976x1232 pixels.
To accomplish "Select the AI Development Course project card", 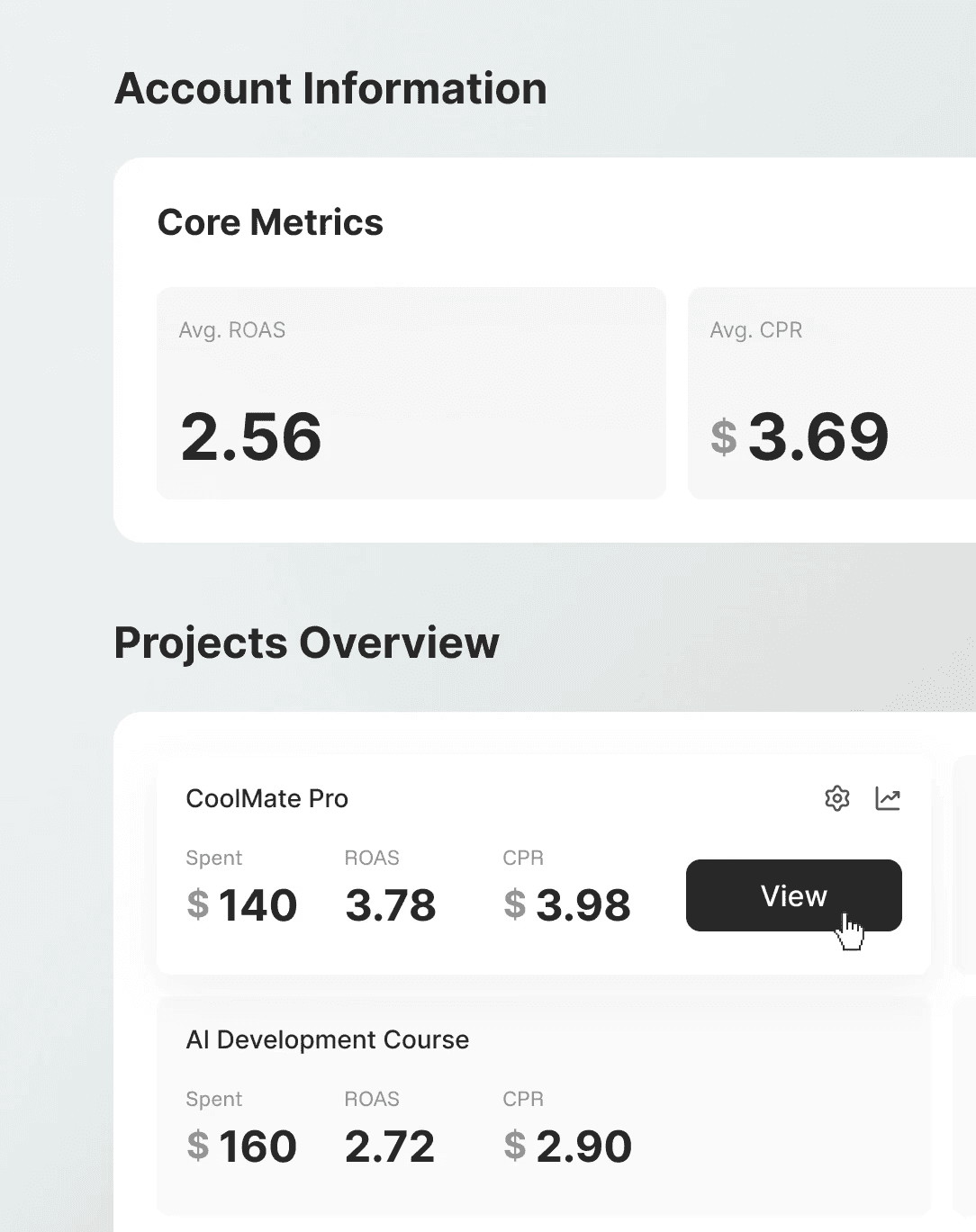I will 543,1106.
